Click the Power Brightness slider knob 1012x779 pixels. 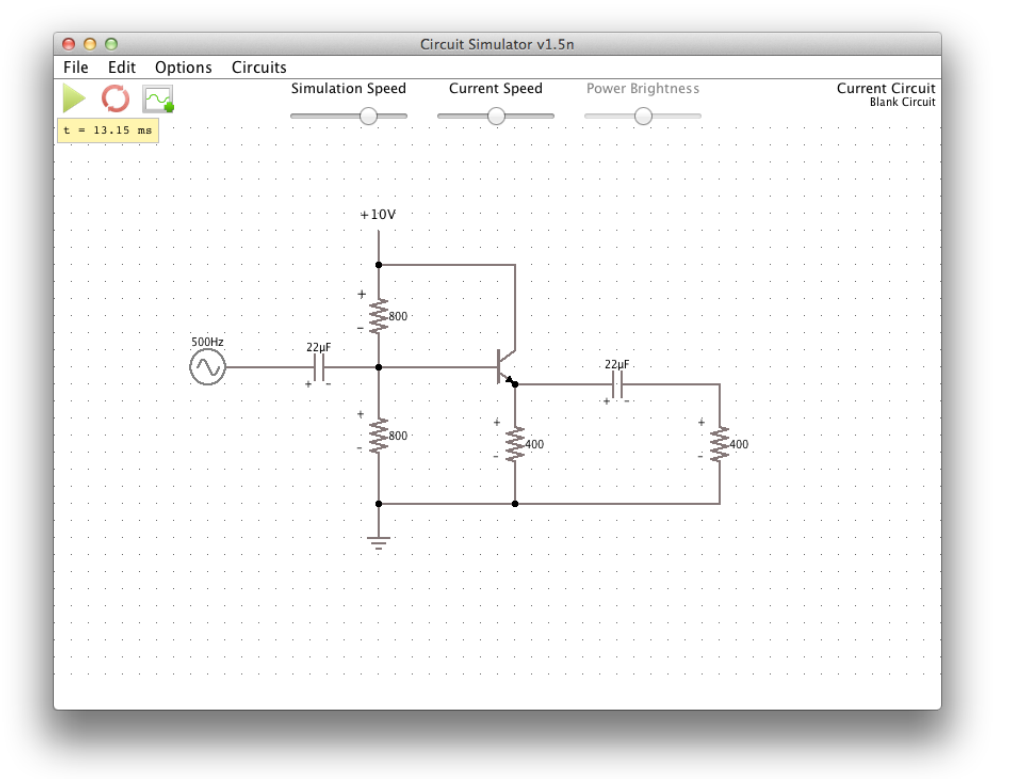643,116
